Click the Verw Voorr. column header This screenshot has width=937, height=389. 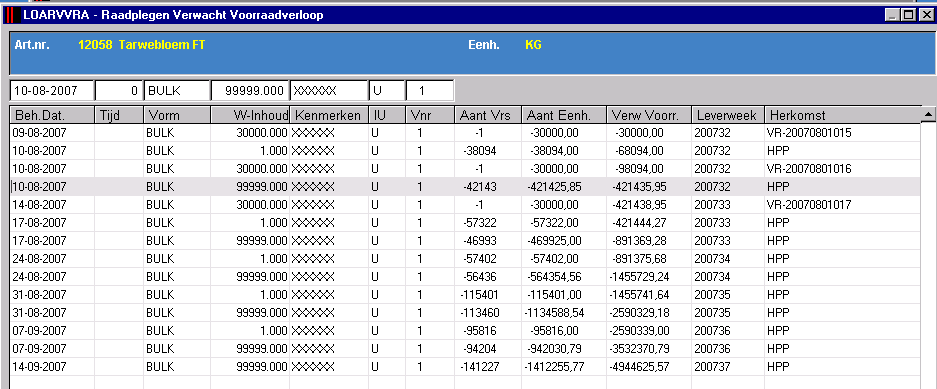point(648,115)
